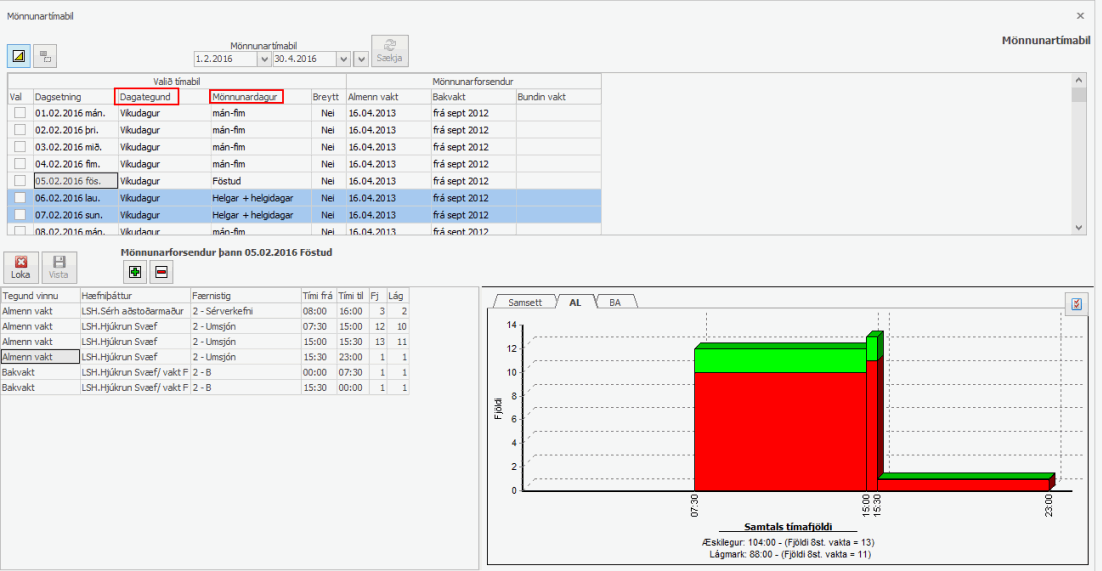This screenshot has width=1102, height=571.
Task: Click the Val column header
Action: tap(20, 96)
